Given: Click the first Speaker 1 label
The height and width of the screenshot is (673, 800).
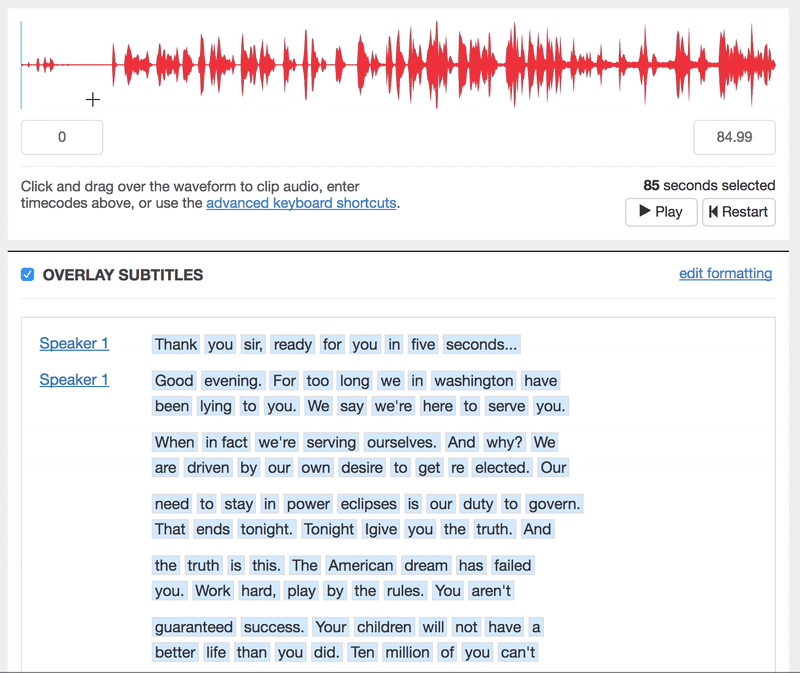Looking at the screenshot, I should tap(74, 343).
